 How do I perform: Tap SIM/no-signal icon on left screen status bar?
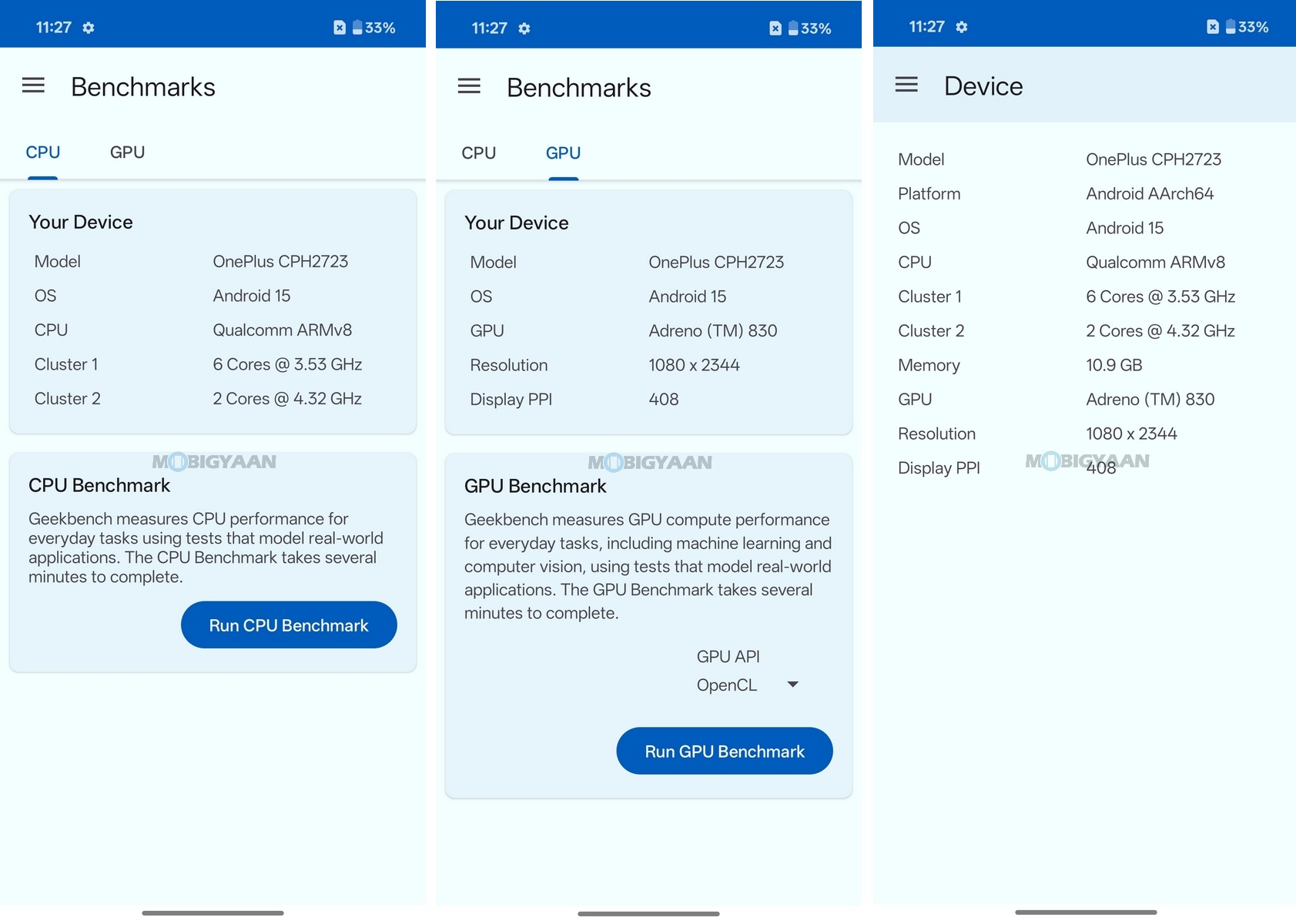click(340, 28)
